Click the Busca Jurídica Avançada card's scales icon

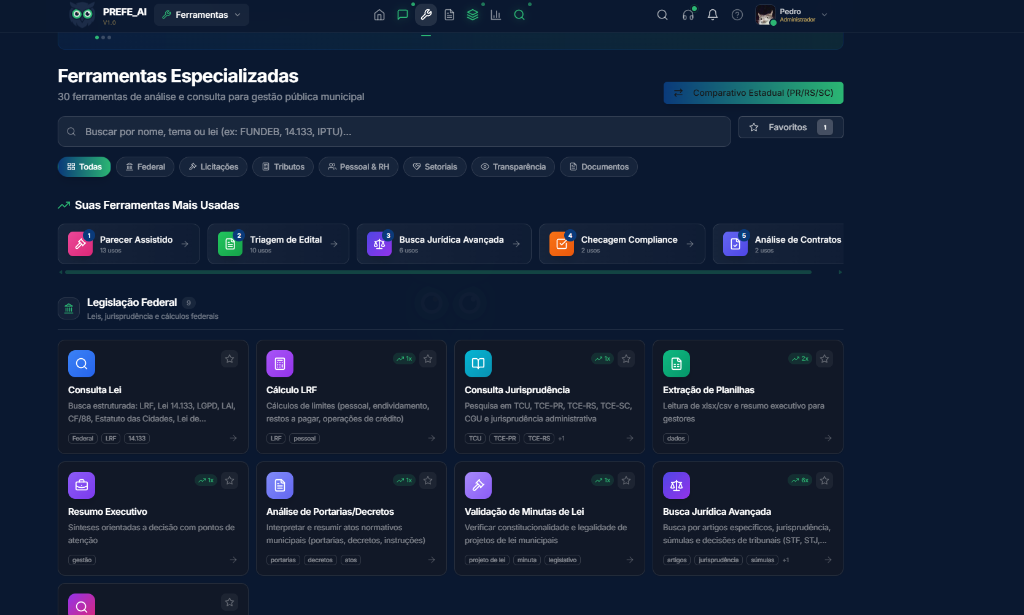676,485
